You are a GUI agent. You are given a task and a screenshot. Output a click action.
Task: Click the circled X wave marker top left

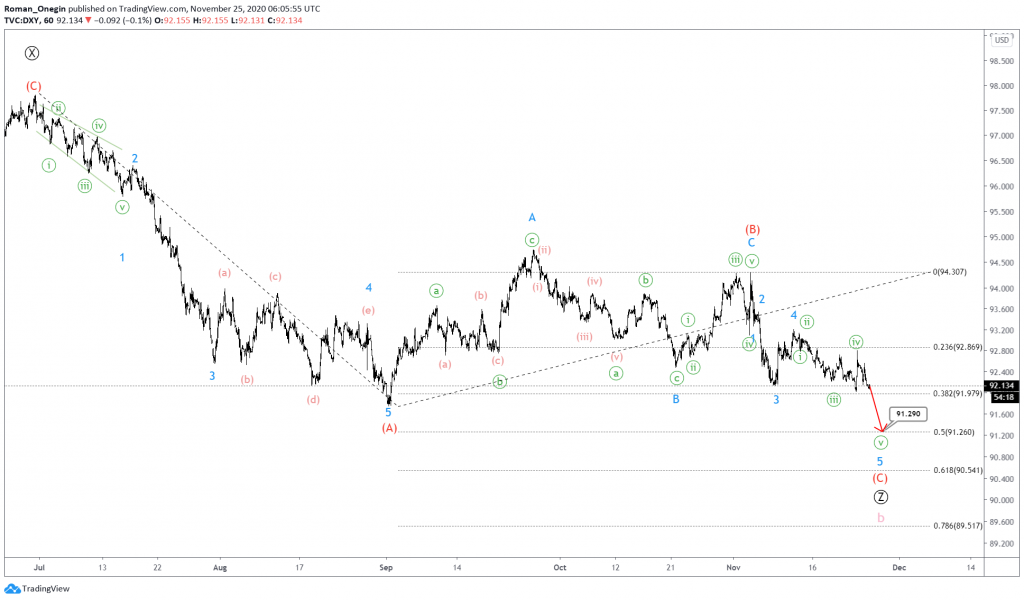point(32,54)
